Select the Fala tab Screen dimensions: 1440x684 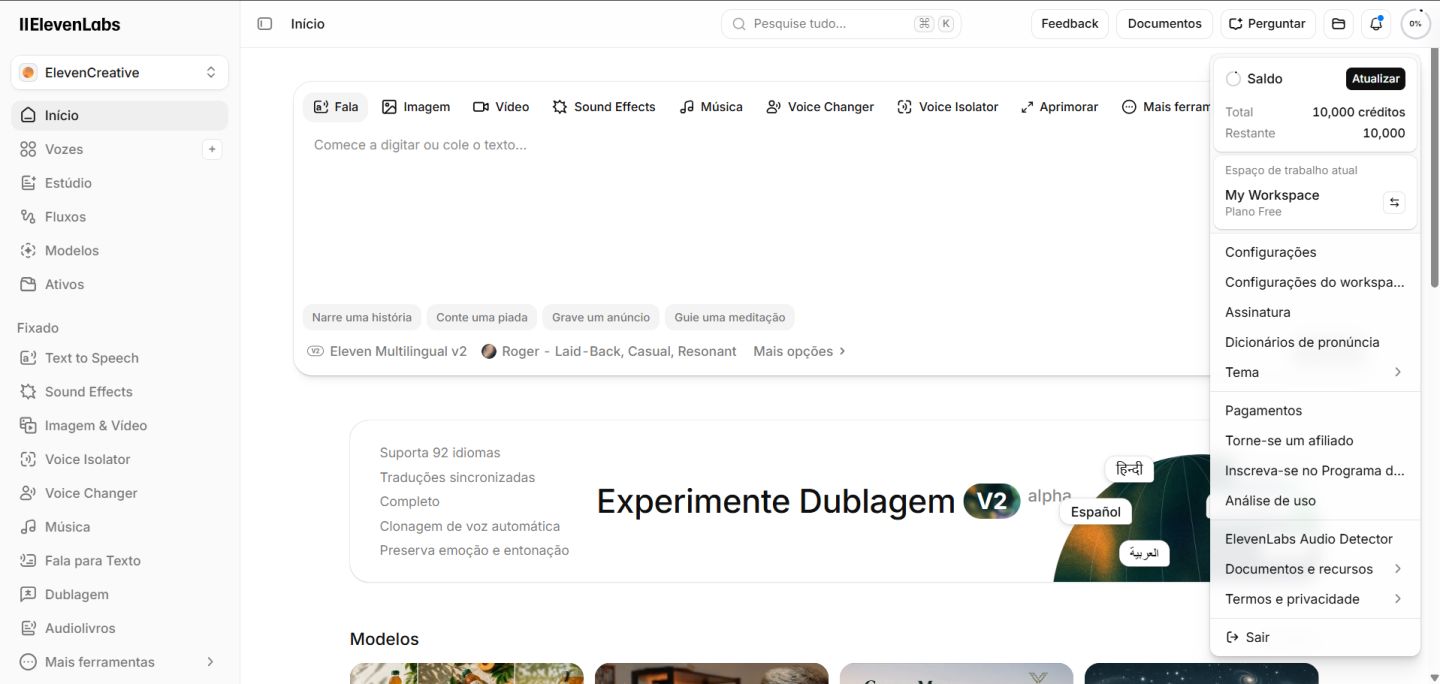pos(336,107)
